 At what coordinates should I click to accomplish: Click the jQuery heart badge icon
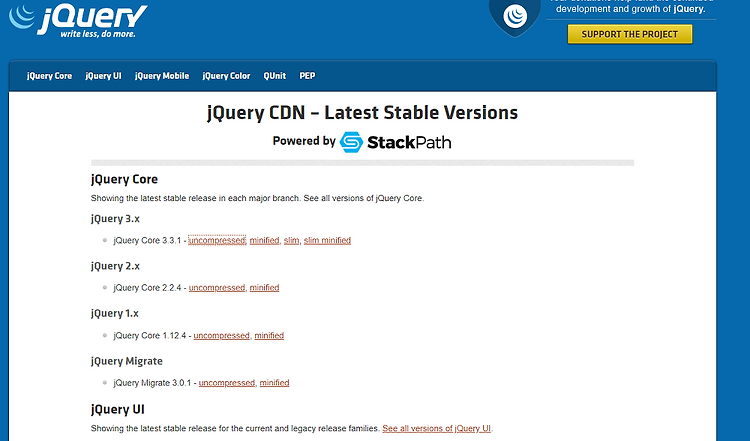[515, 17]
